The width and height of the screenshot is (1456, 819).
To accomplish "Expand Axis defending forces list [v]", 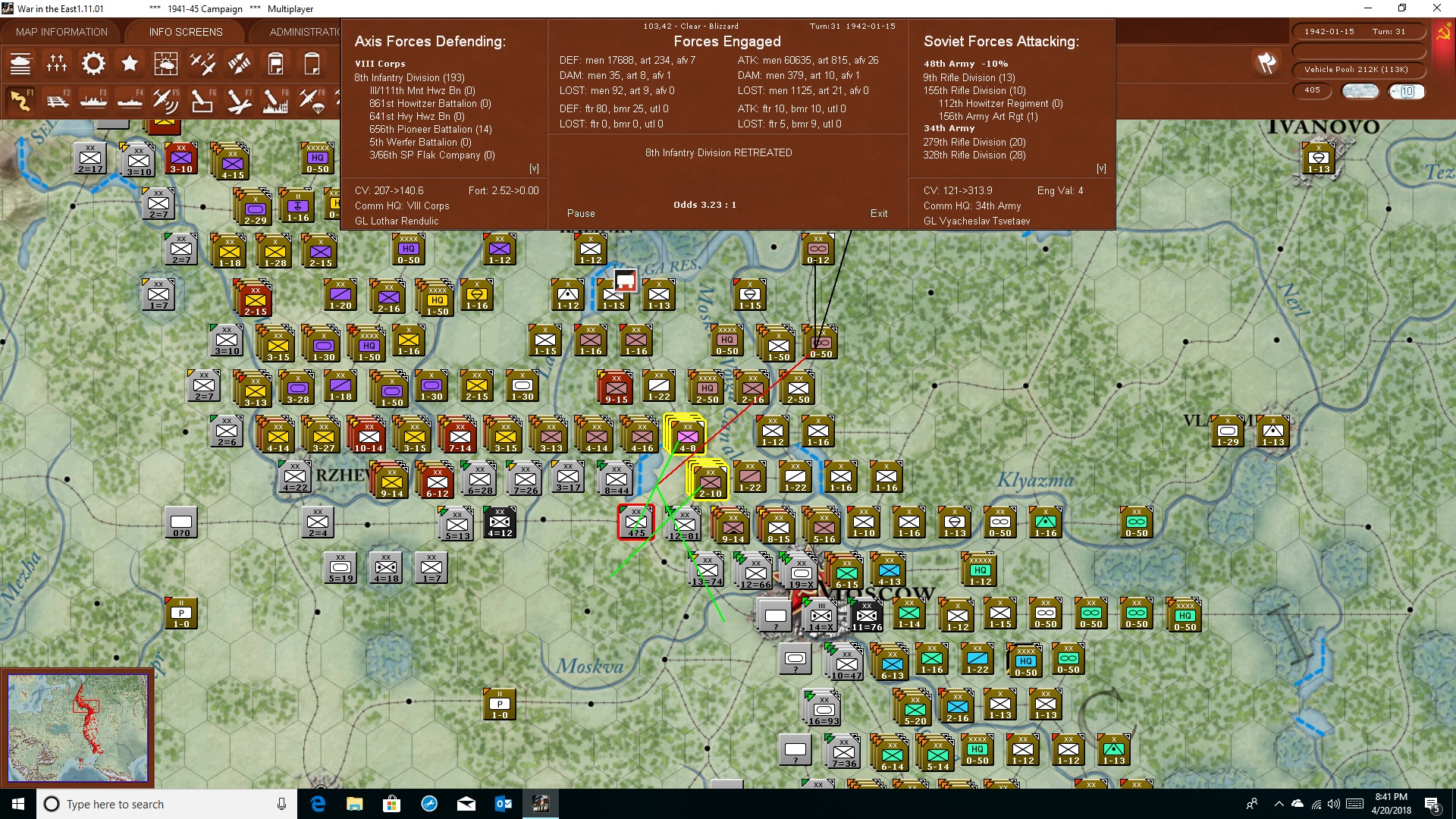I will 534,168.
